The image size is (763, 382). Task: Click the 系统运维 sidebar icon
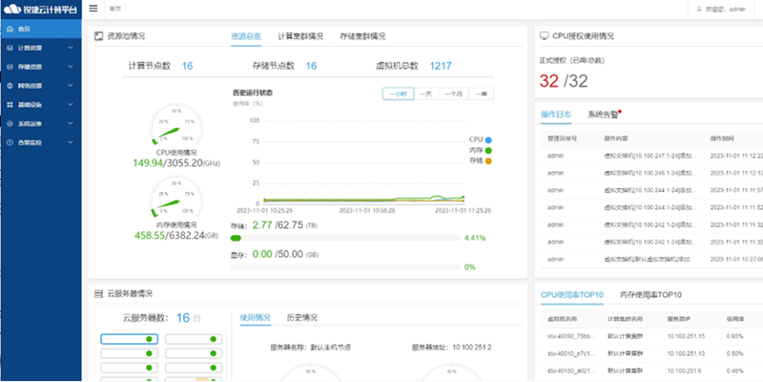pos(10,124)
